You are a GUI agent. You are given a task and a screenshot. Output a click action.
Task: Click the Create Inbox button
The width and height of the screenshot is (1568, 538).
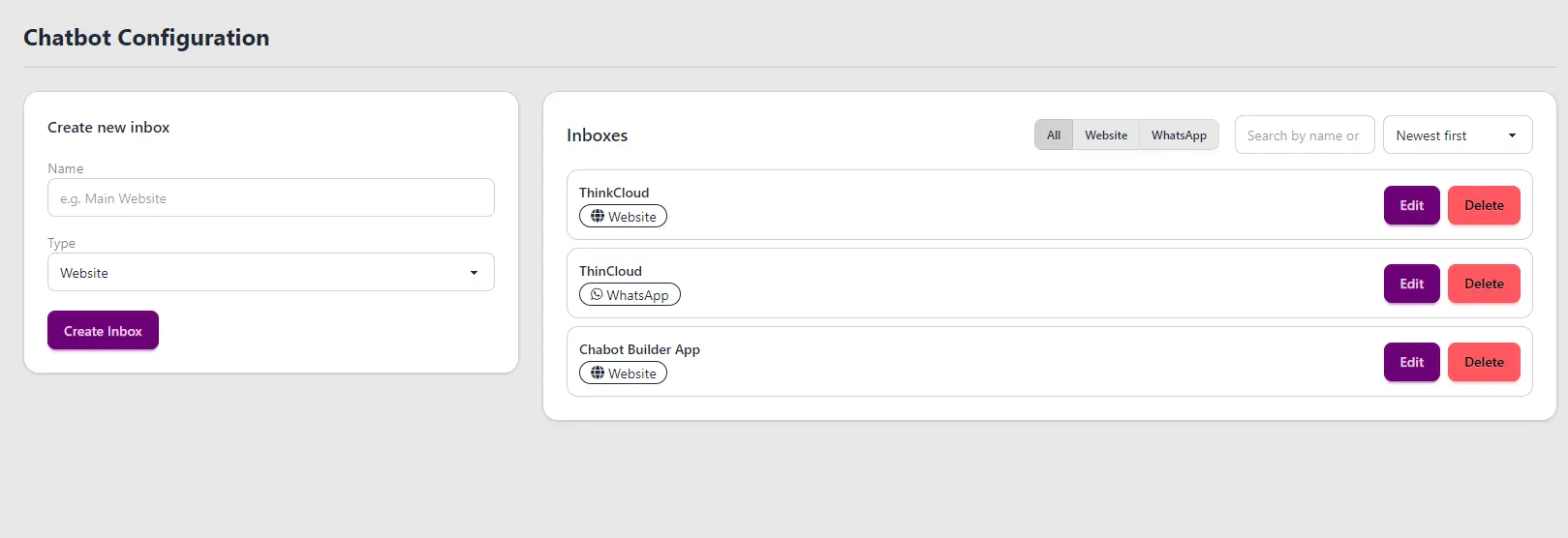[103, 330]
